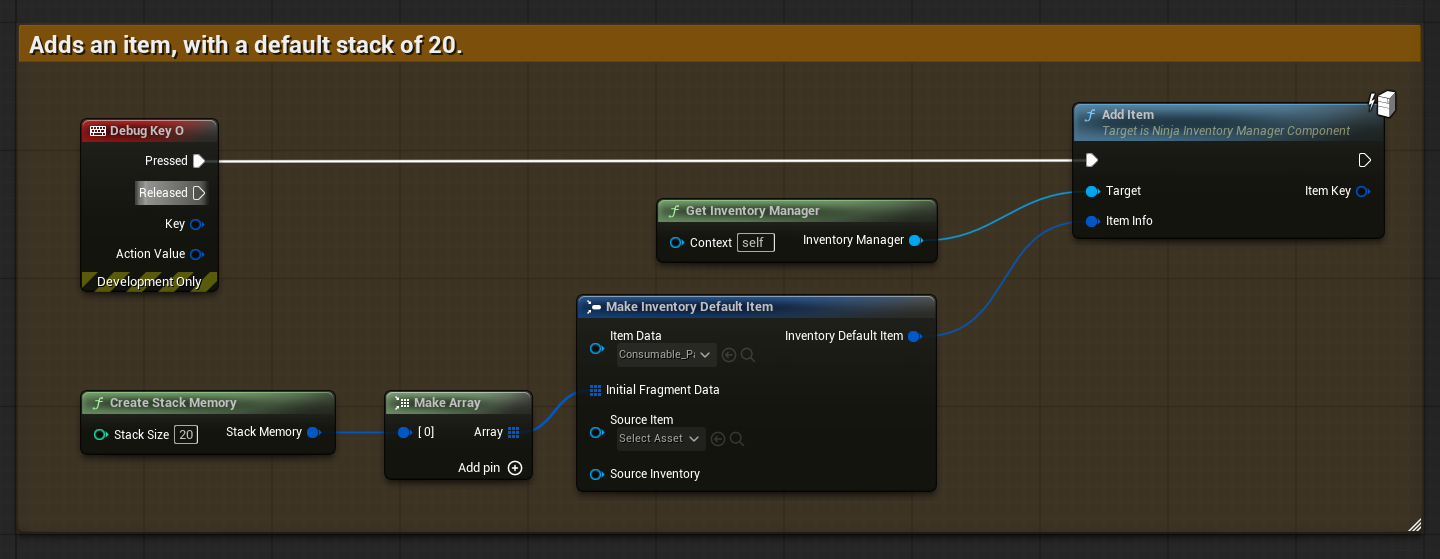Image resolution: width=1440 pixels, height=559 pixels.
Task: Click the keyboard icon on Debug Key O node
Action: [98, 131]
